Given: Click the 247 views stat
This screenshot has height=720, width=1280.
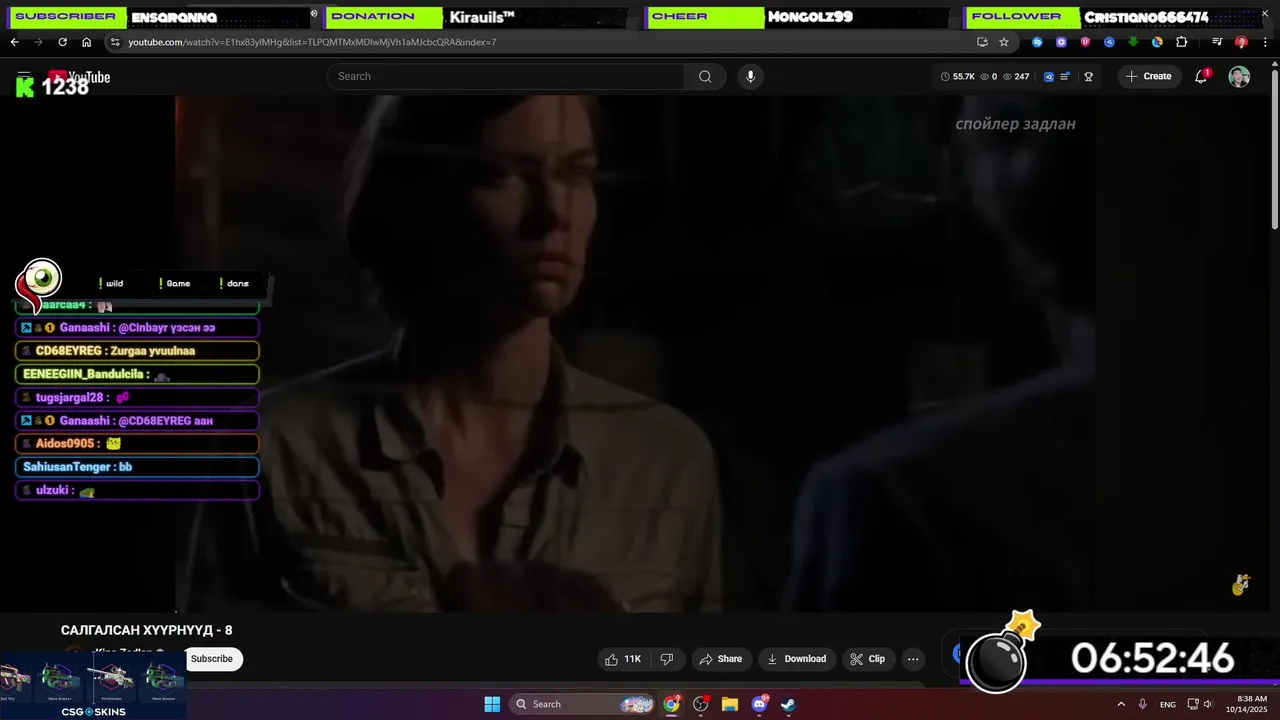Looking at the screenshot, I should click(x=1016, y=76).
